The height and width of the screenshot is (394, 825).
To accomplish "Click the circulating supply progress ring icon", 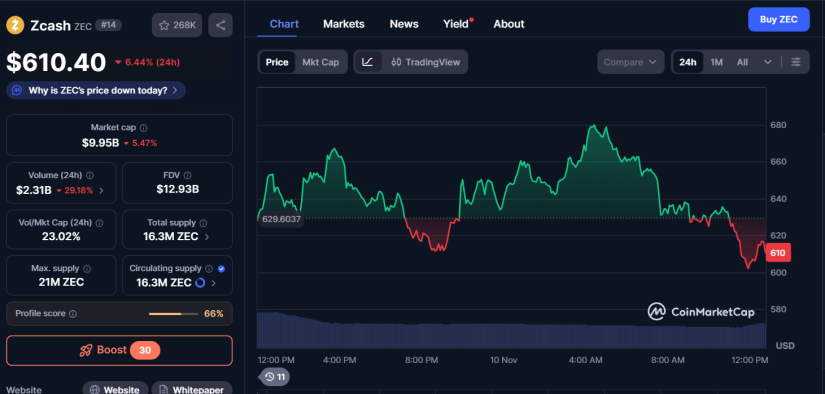I will pyautogui.click(x=200, y=283).
